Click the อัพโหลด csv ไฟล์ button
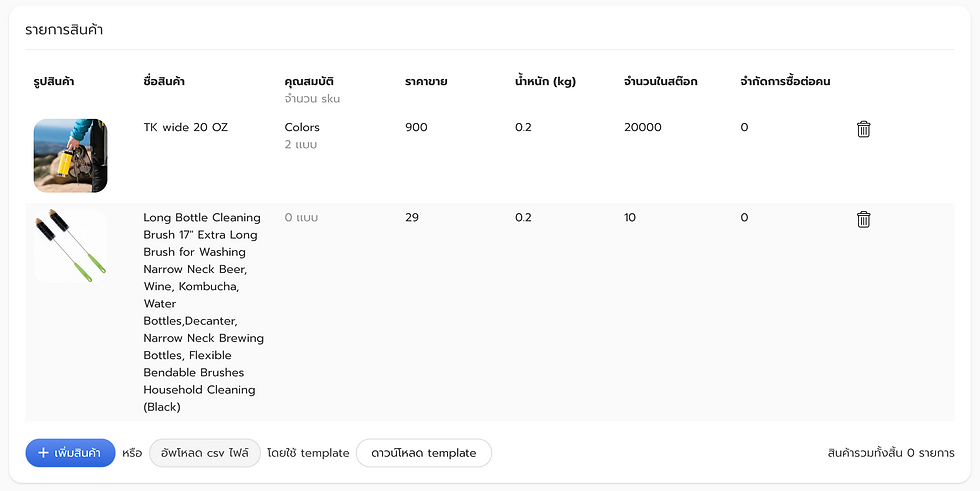 point(205,453)
